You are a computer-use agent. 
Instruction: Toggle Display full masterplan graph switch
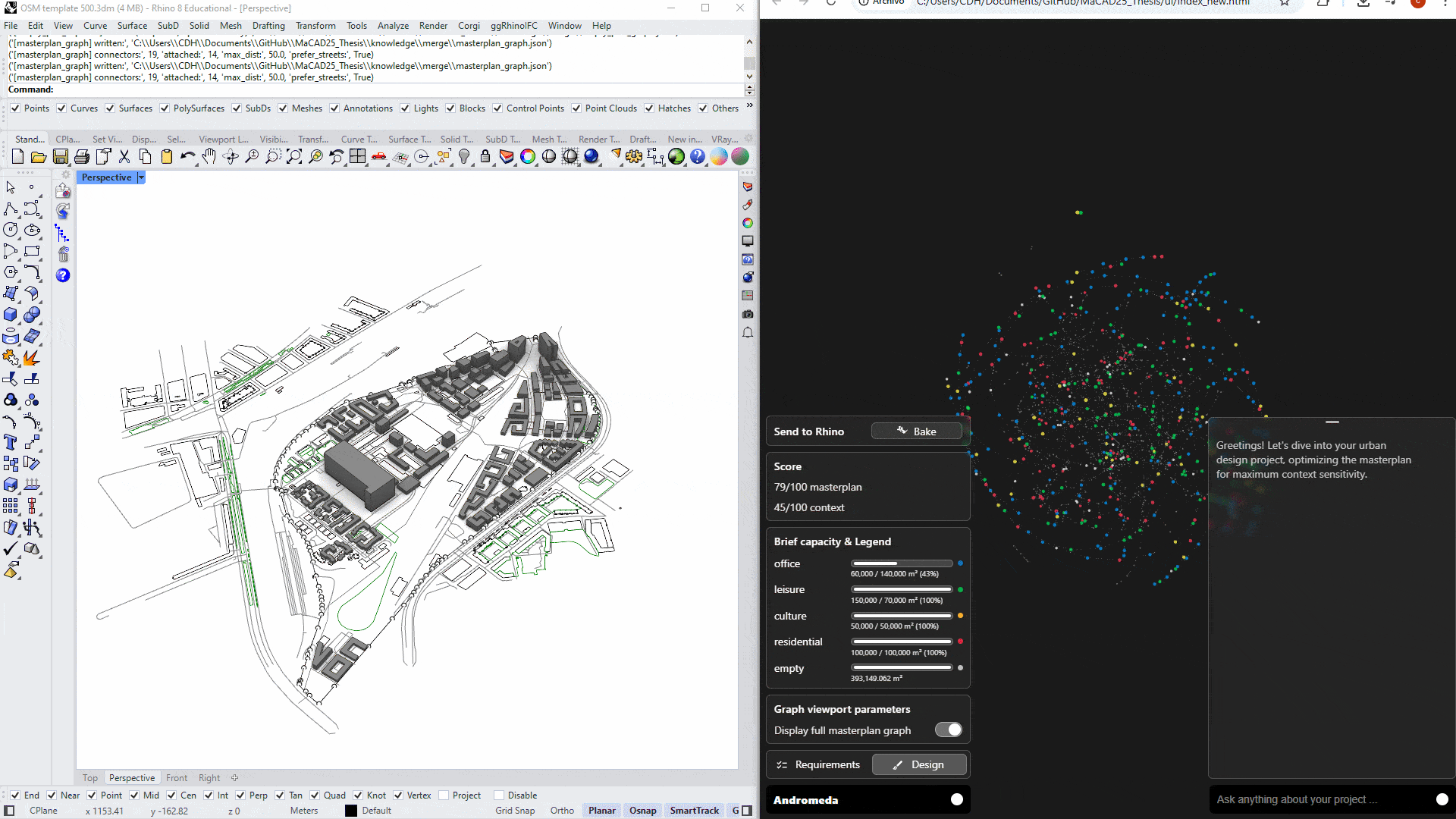pyautogui.click(x=948, y=730)
